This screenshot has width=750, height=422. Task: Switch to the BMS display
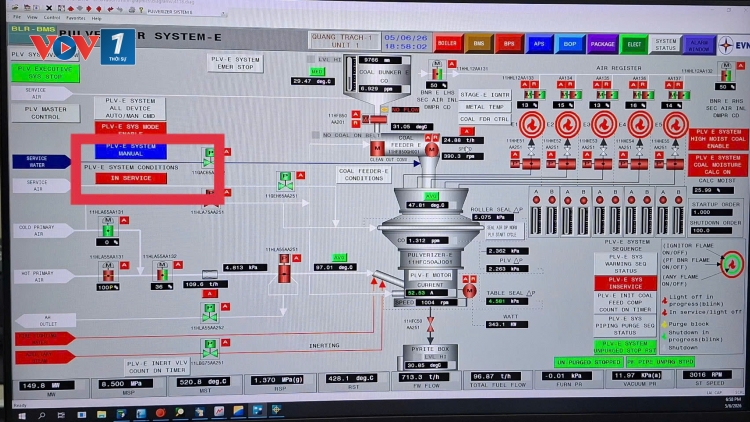pos(478,44)
